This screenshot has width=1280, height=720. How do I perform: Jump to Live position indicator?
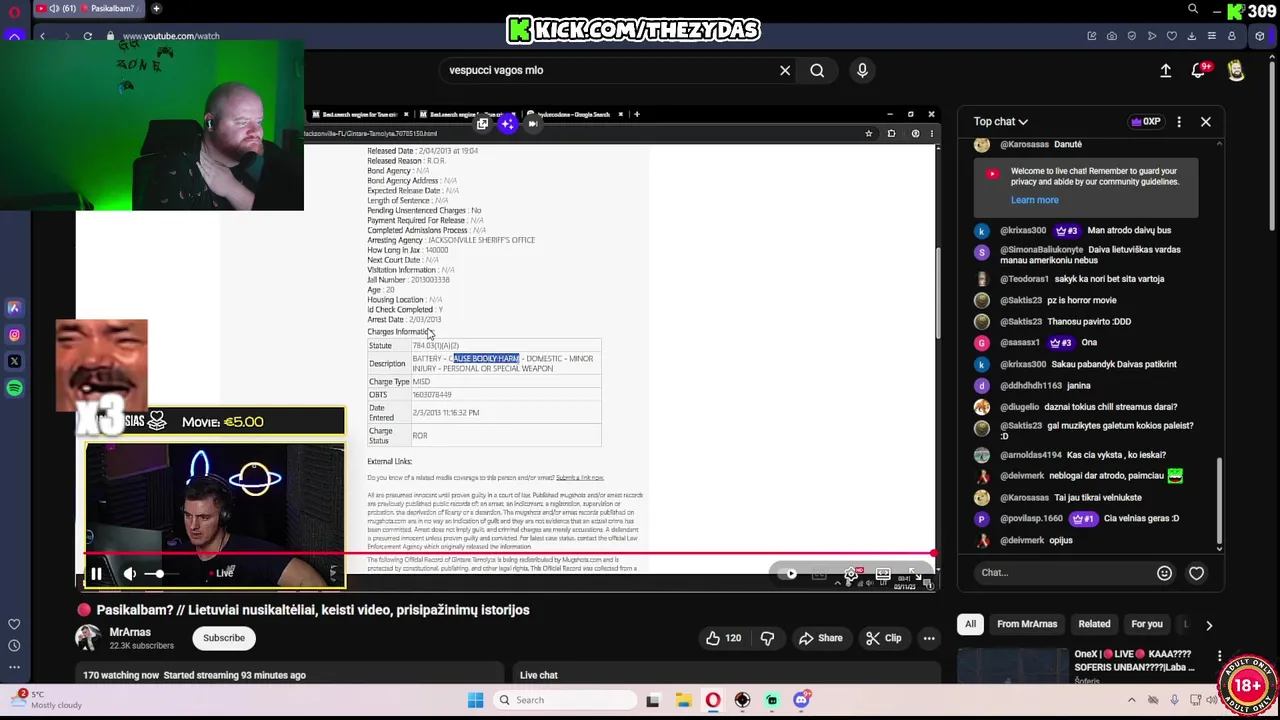224,573
